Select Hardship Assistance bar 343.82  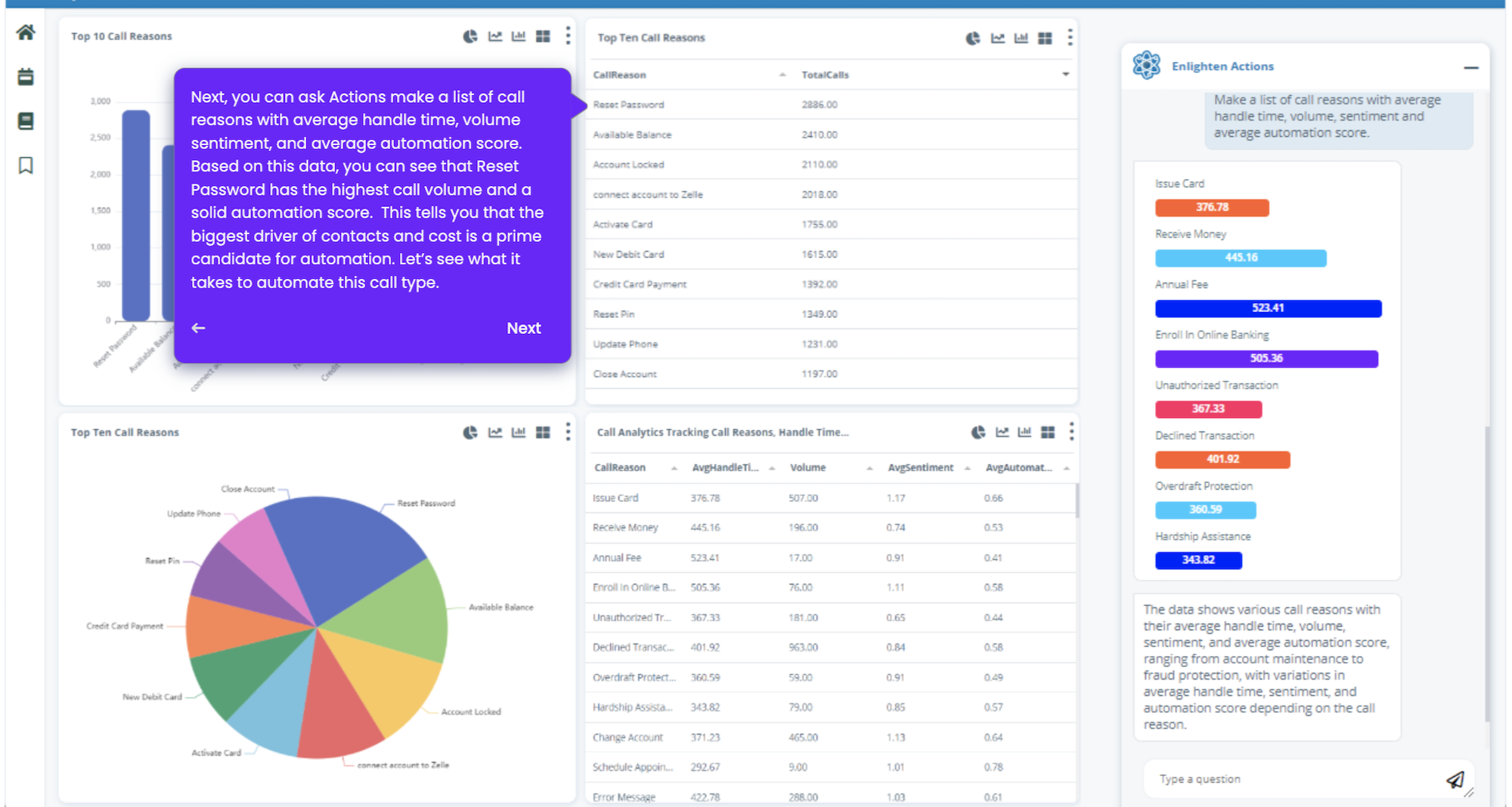click(x=1198, y=560)
